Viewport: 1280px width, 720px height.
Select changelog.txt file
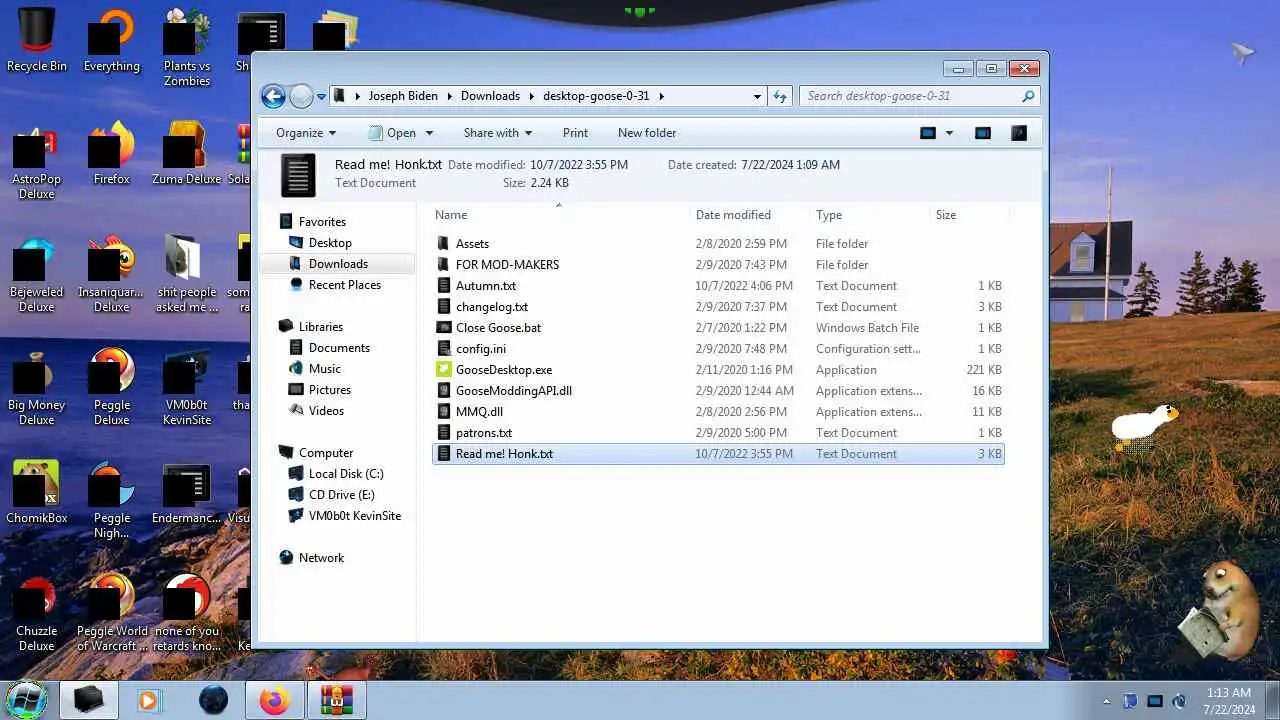491,307
